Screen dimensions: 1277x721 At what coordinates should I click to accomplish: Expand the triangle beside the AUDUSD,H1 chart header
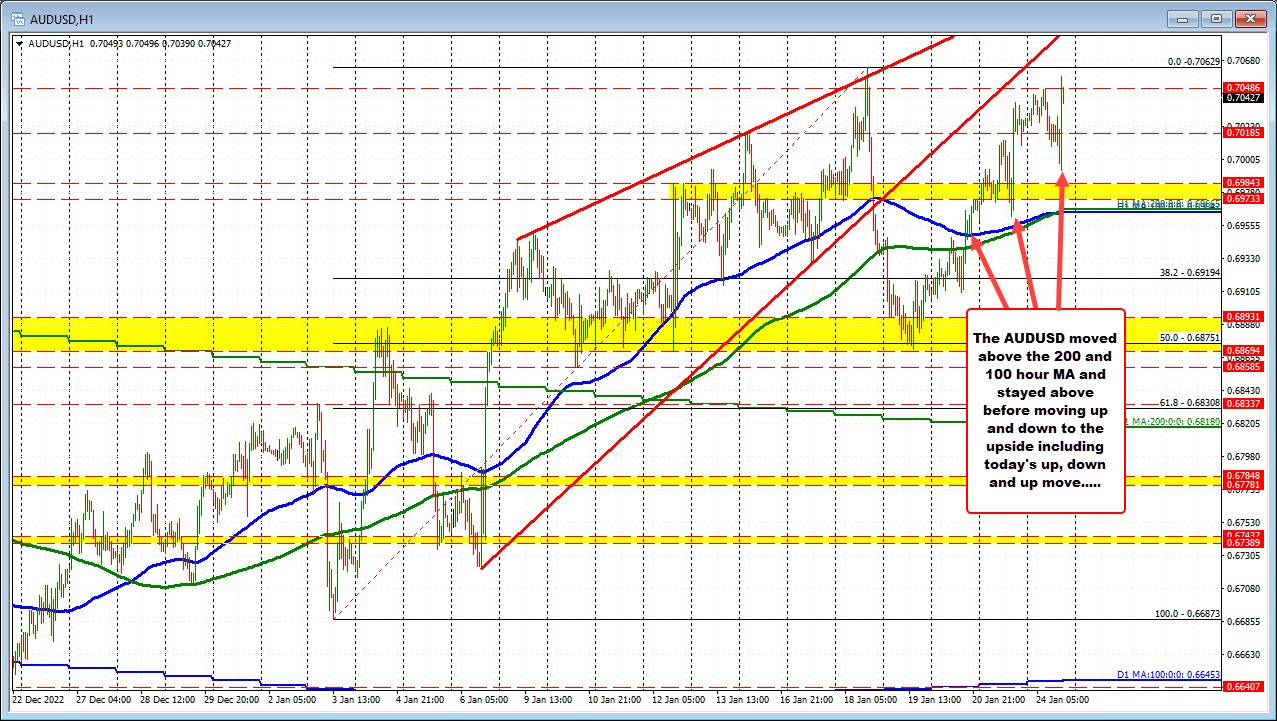click(21, 43)
